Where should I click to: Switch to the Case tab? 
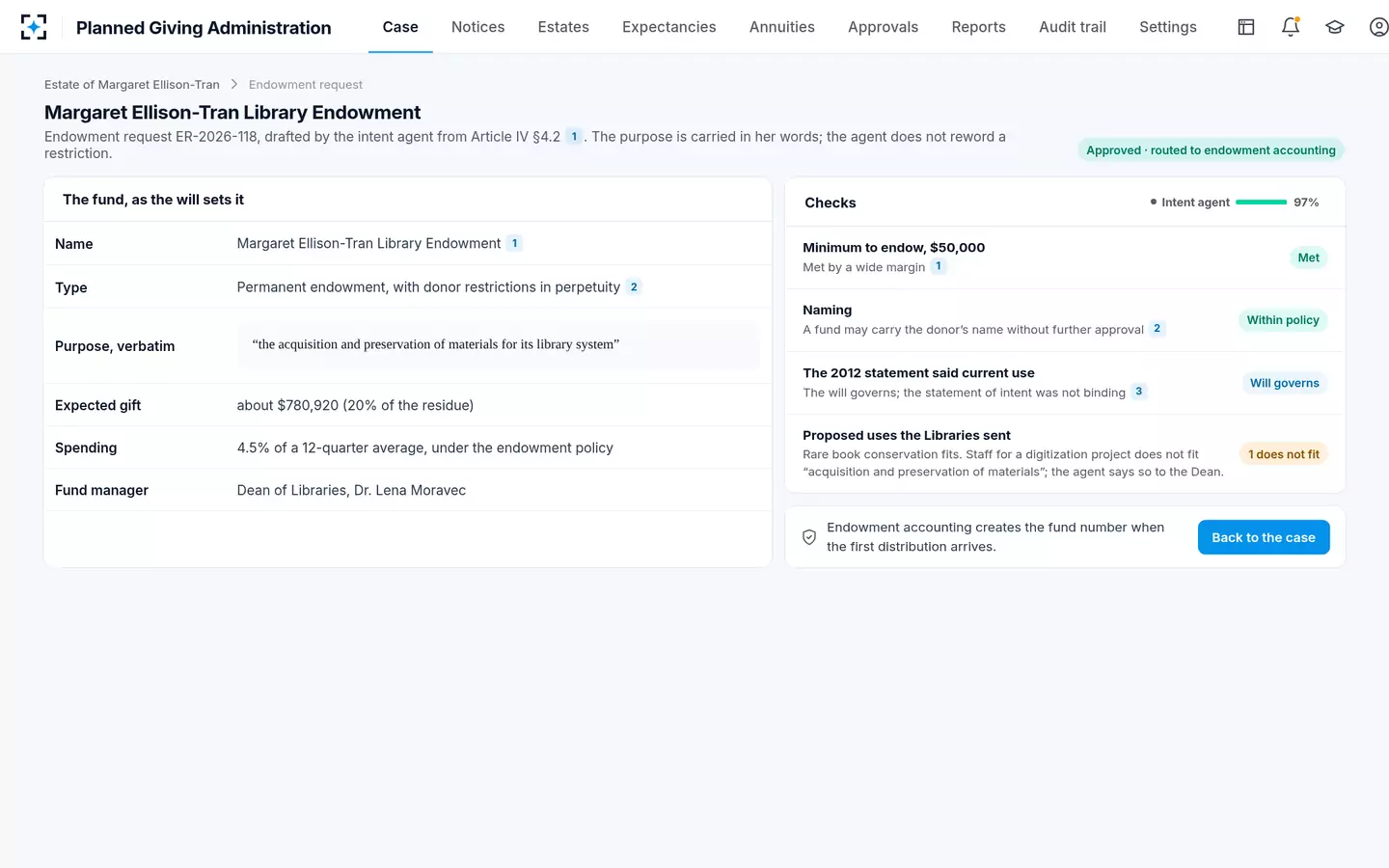[x=400, y=27]
